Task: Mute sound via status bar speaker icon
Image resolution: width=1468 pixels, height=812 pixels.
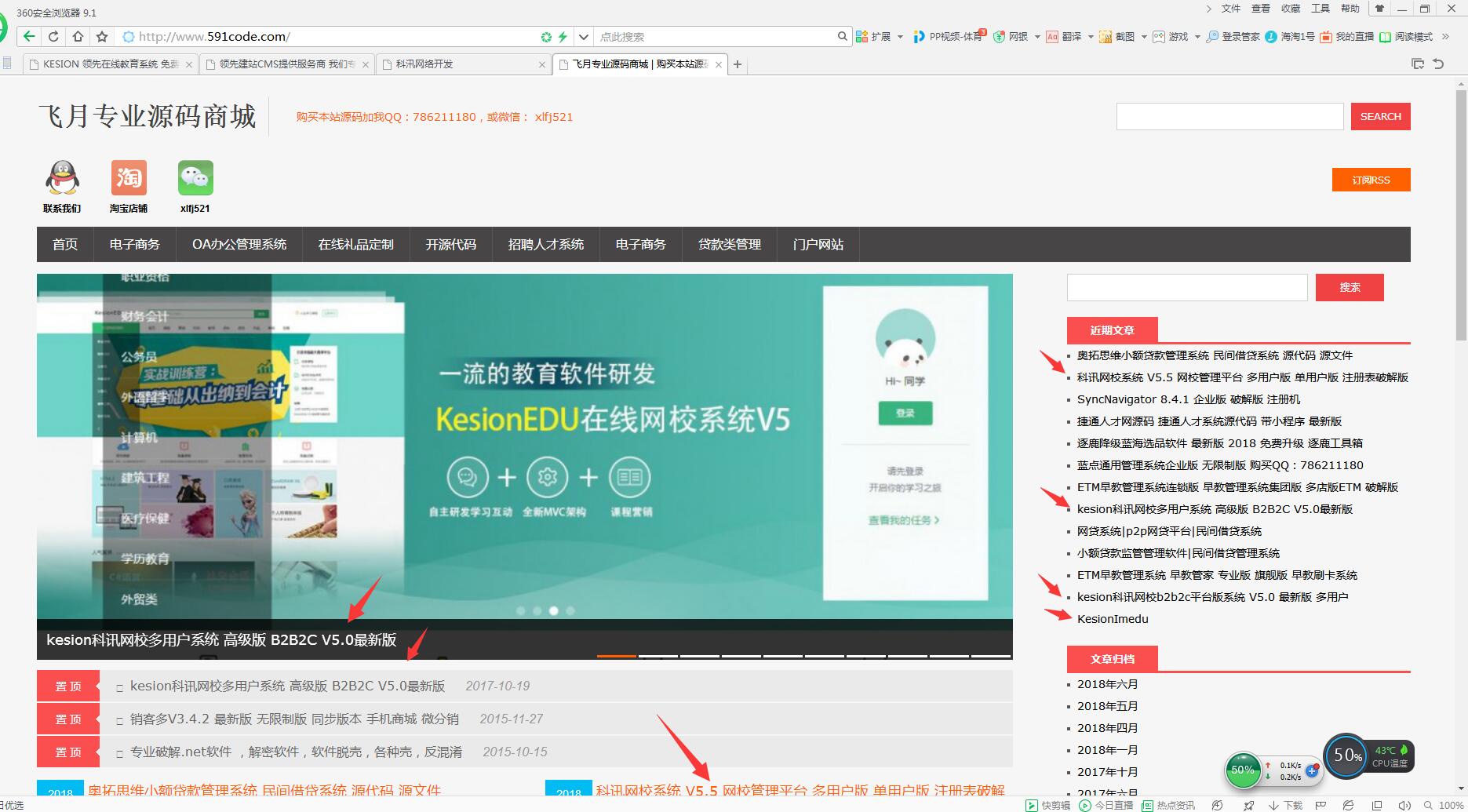Action: coord(1404,805)
